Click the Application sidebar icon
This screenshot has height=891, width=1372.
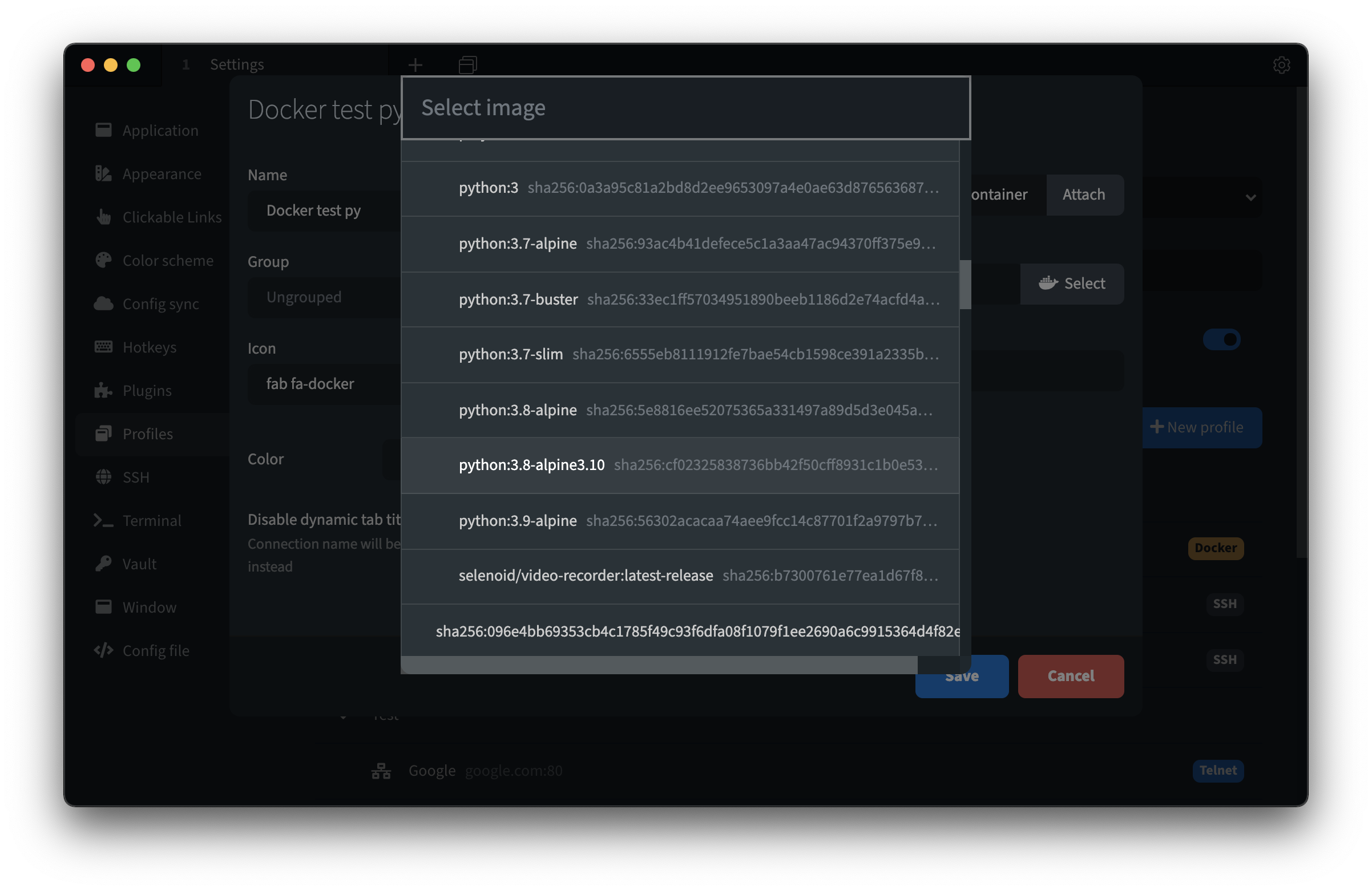(103, 130)
